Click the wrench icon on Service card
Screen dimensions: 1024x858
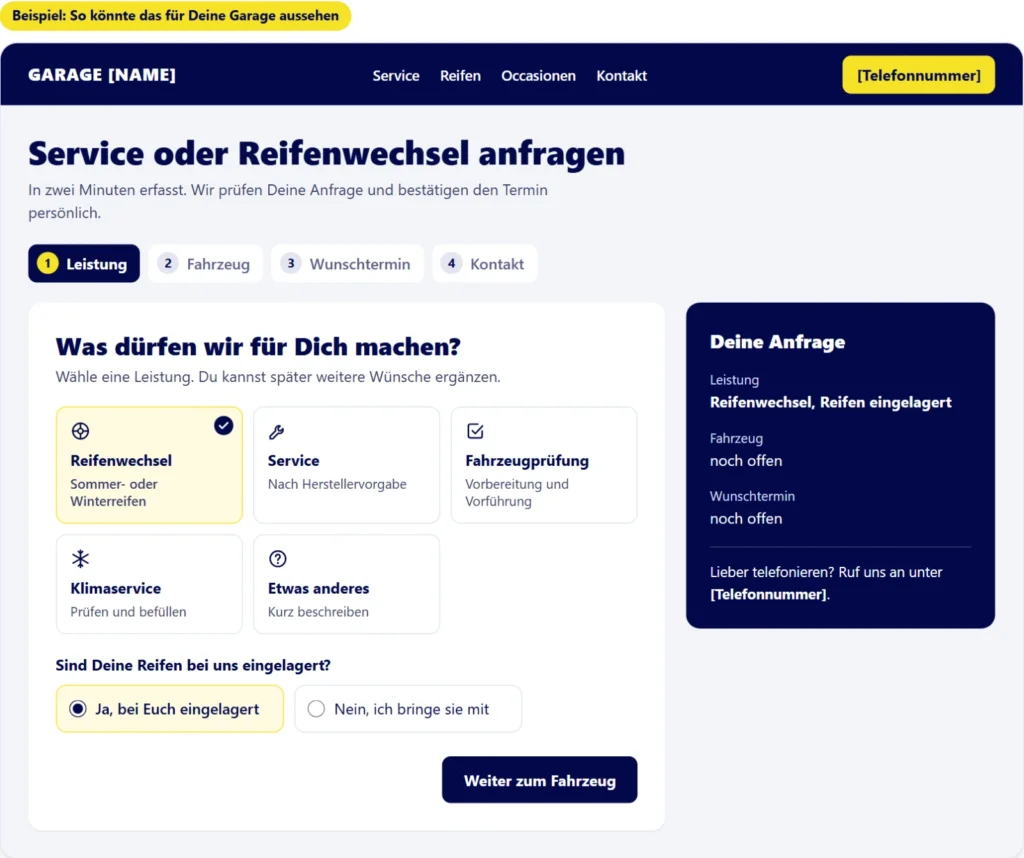pyautogui.click(x=276, y=432)
